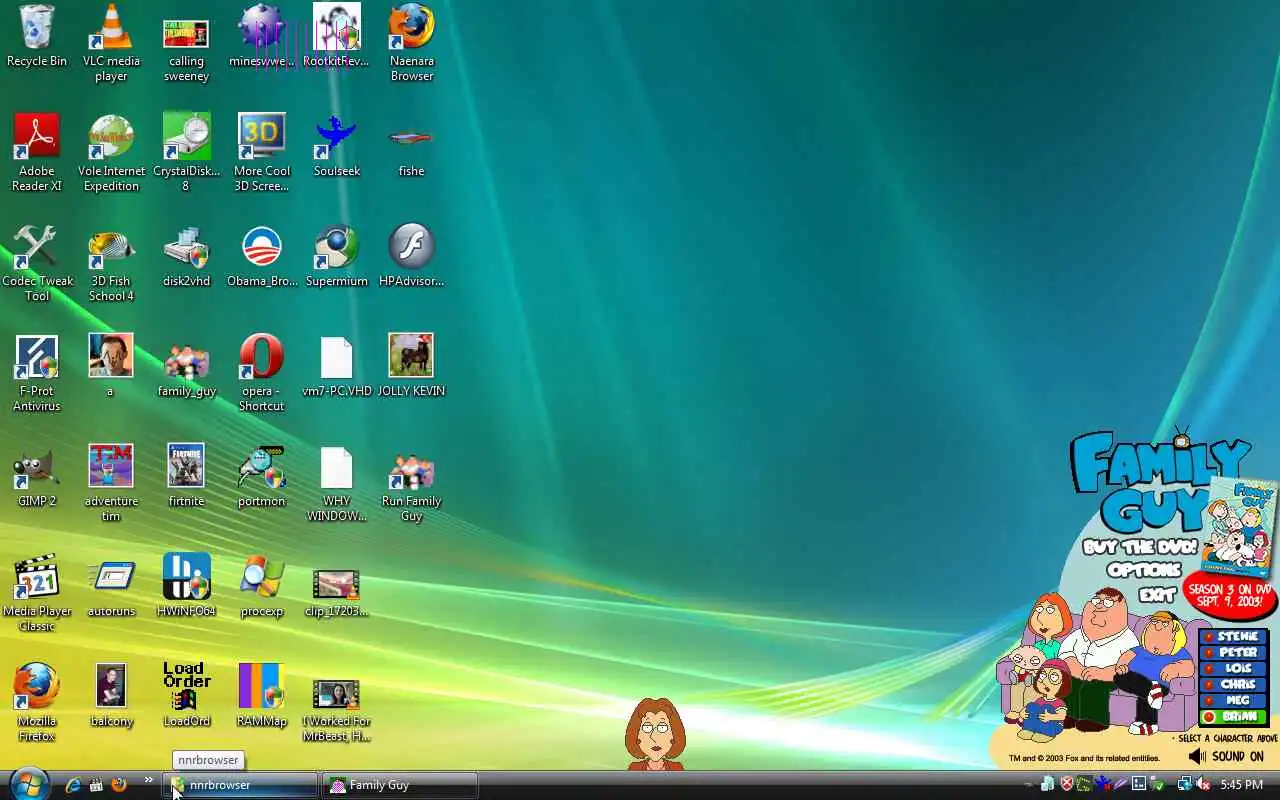Switch to the nnrbrowser taskbar button
The image size is (1280, 800).
tap(240, 785)
